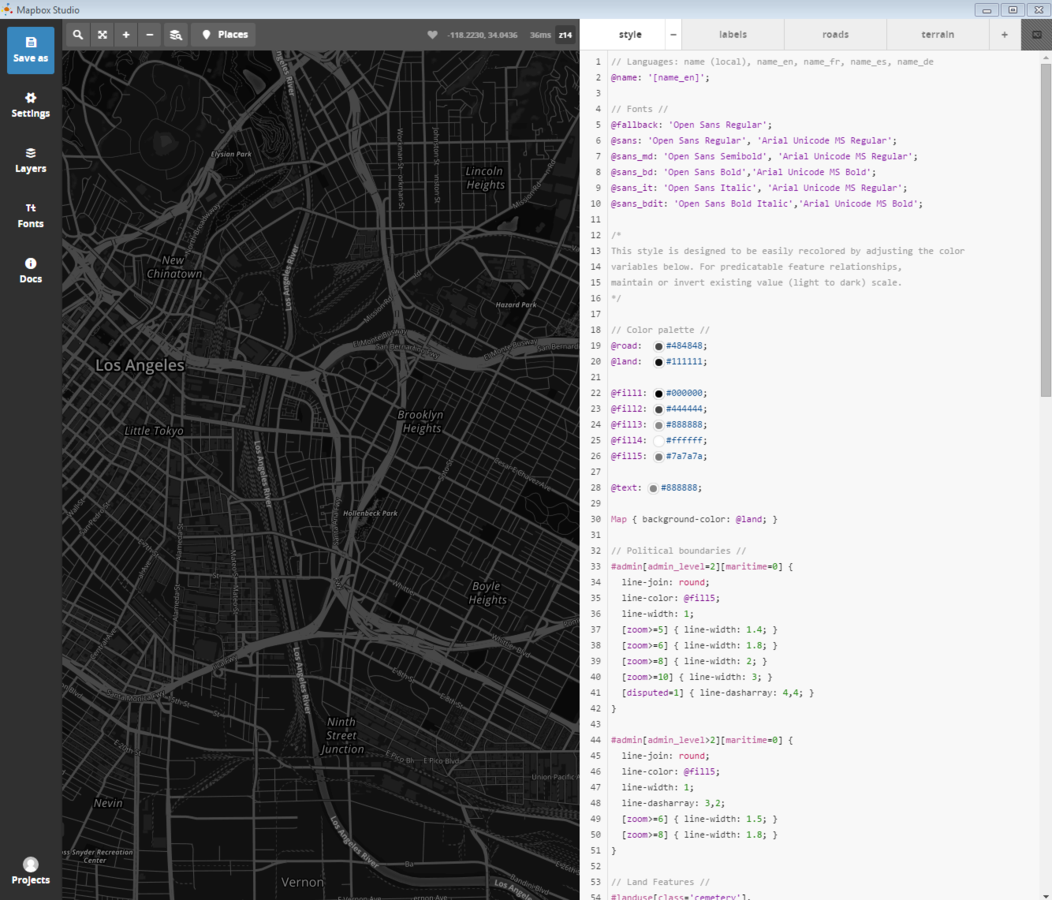Add a new stylesheet tab

[1005, 35]
